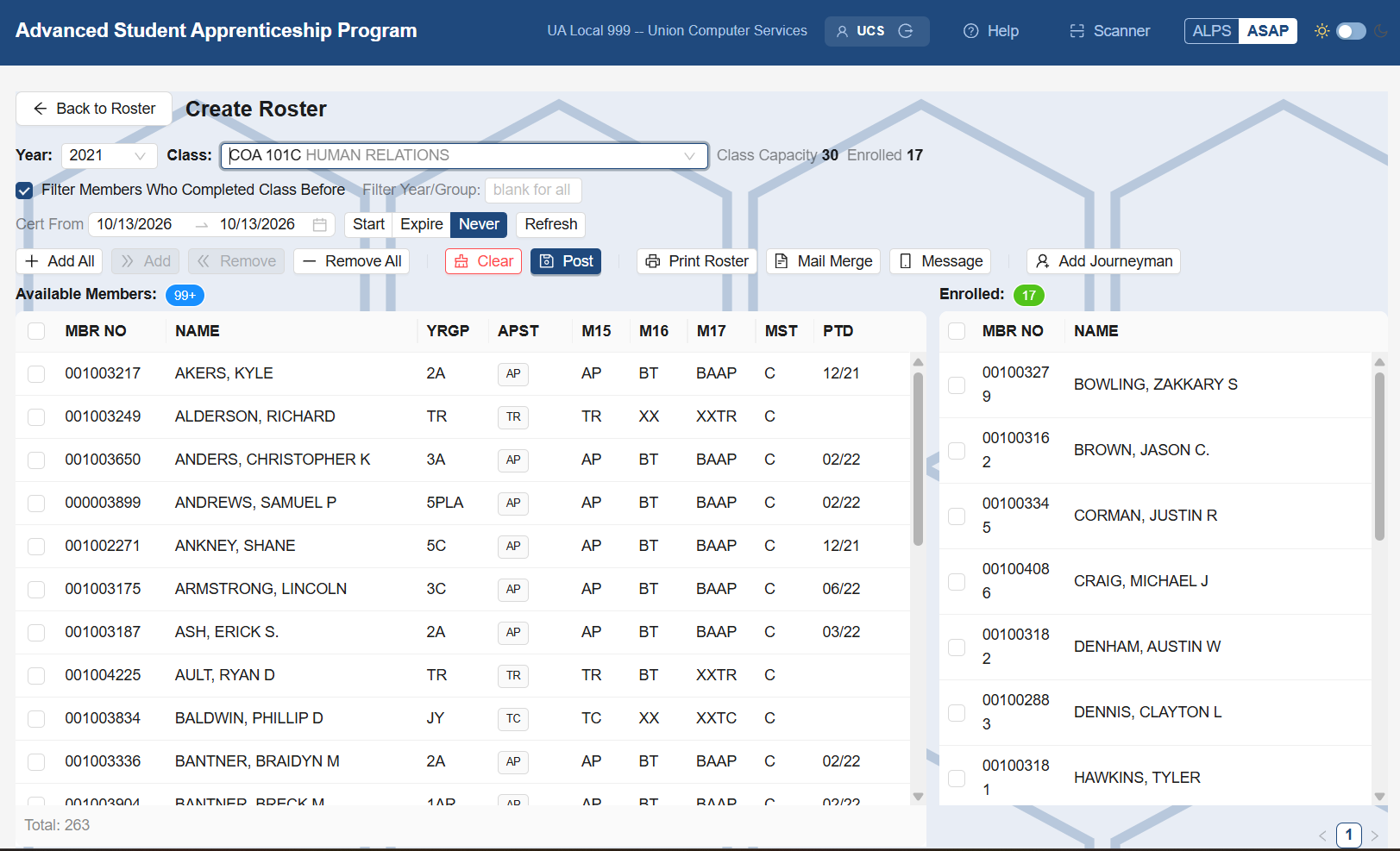Click the Cert From start date field
This screenshot has width=1400, height=851.
pos(135,224)
